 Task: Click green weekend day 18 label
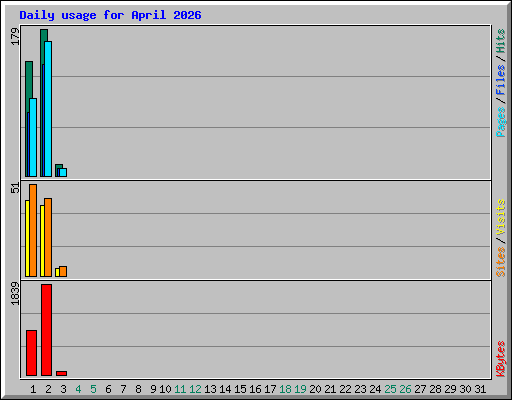click(x=285, y=389)
